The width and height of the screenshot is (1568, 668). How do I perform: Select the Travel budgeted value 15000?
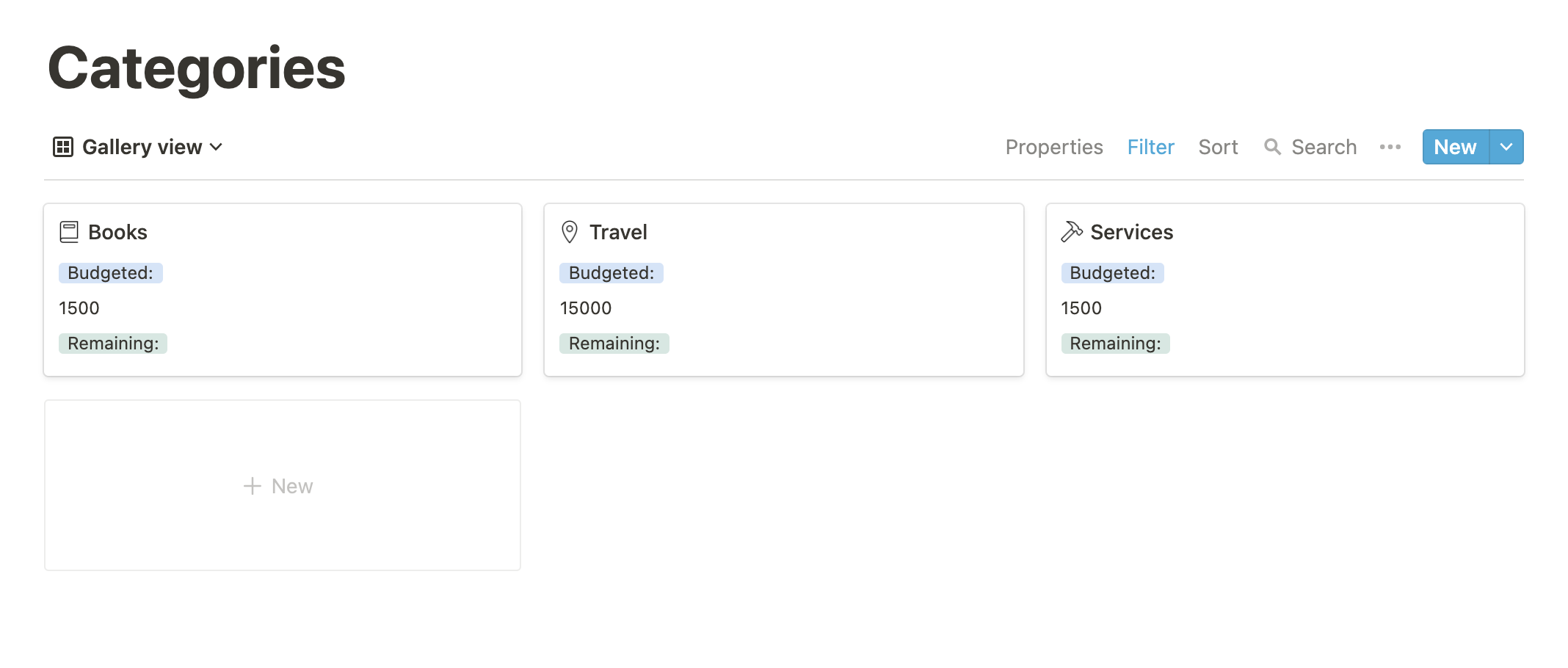click(x=586, y=308)
